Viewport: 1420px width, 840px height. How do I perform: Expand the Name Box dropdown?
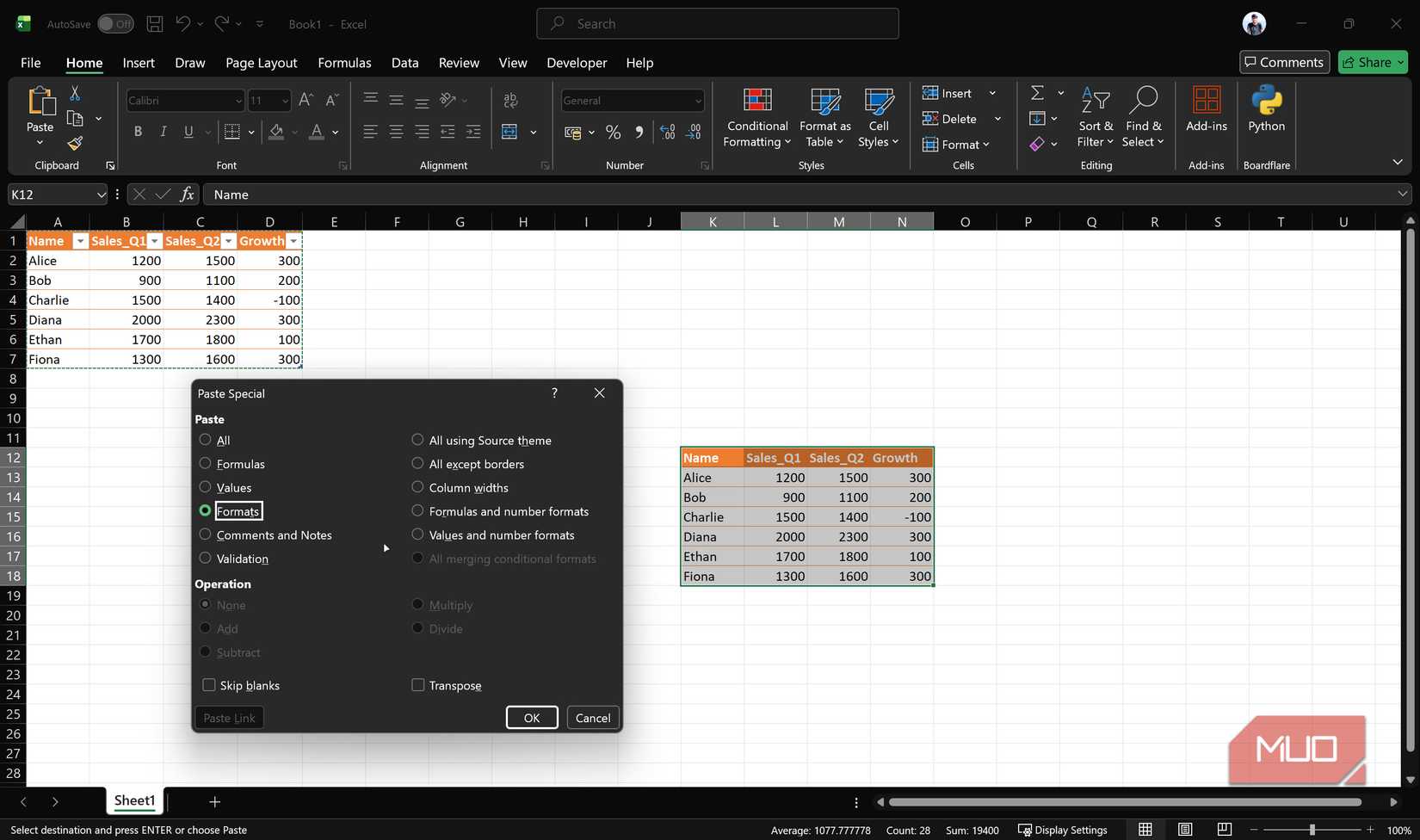(x=101, y=195)
